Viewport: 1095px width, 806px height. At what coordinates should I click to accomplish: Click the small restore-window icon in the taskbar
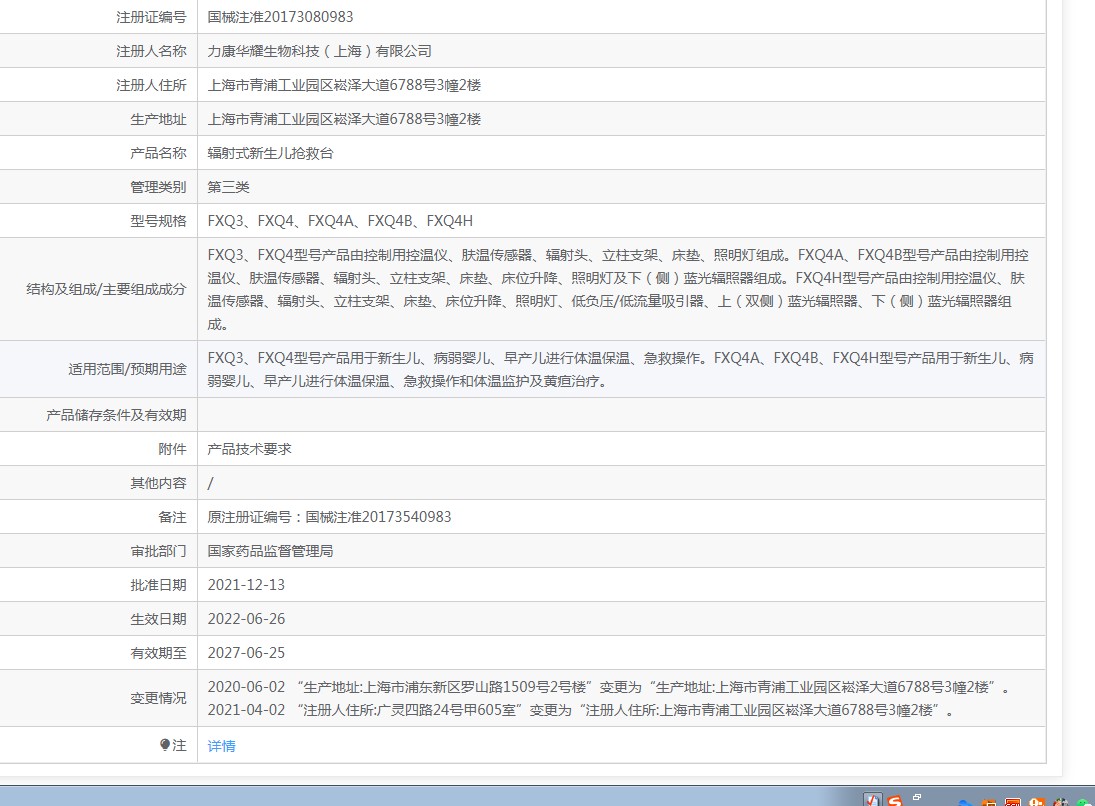coord(917,797)
